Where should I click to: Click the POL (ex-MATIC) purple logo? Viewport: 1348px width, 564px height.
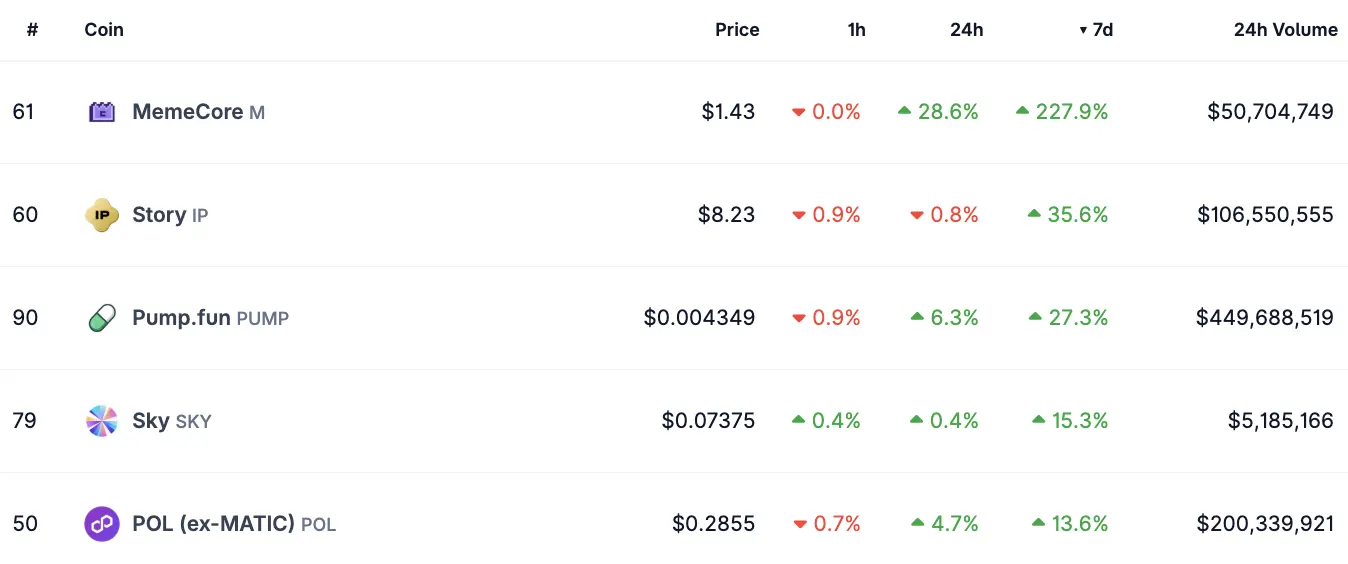[x=102, y=524]
